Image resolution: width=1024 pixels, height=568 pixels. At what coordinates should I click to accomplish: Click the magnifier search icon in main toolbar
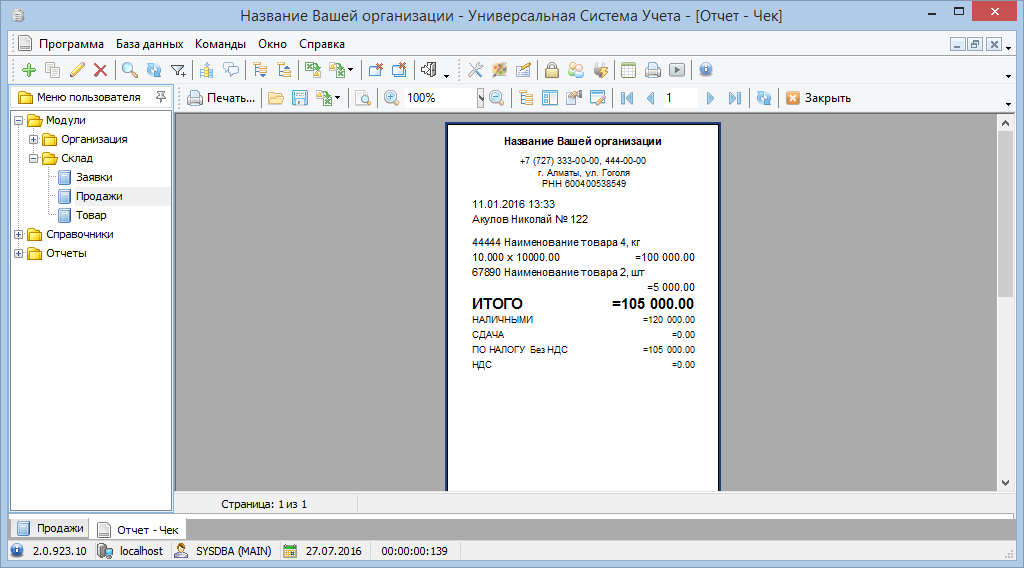coord(129,70)
